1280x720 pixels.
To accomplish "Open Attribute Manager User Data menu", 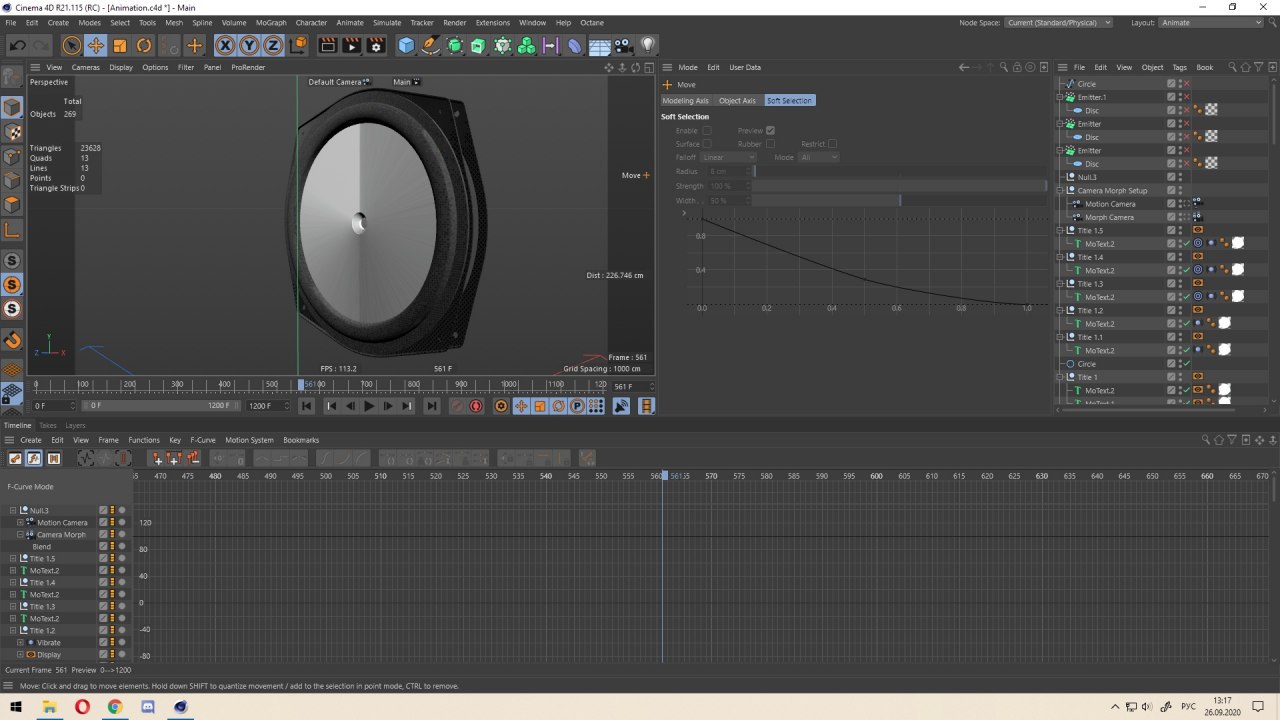I will click(745, 67).
